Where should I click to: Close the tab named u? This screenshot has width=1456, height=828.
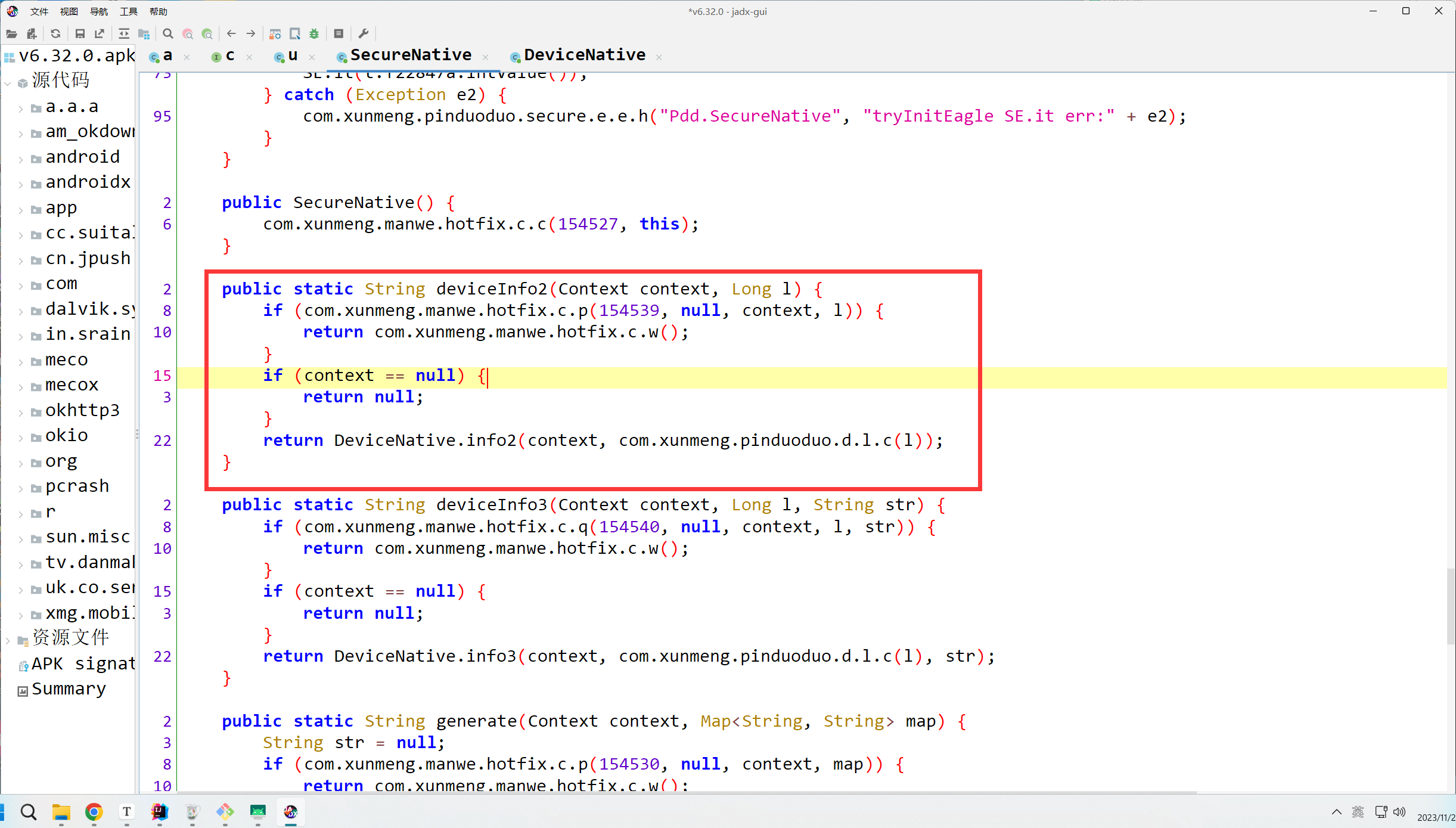point(312,57)
